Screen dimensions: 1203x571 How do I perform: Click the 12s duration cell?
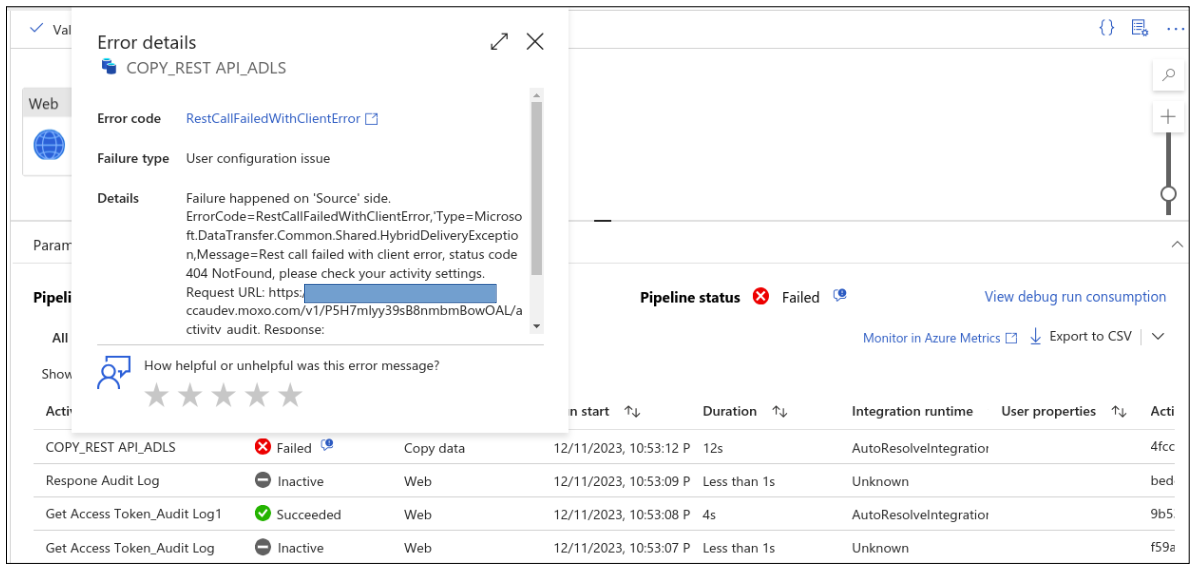(x=712, y=448)
